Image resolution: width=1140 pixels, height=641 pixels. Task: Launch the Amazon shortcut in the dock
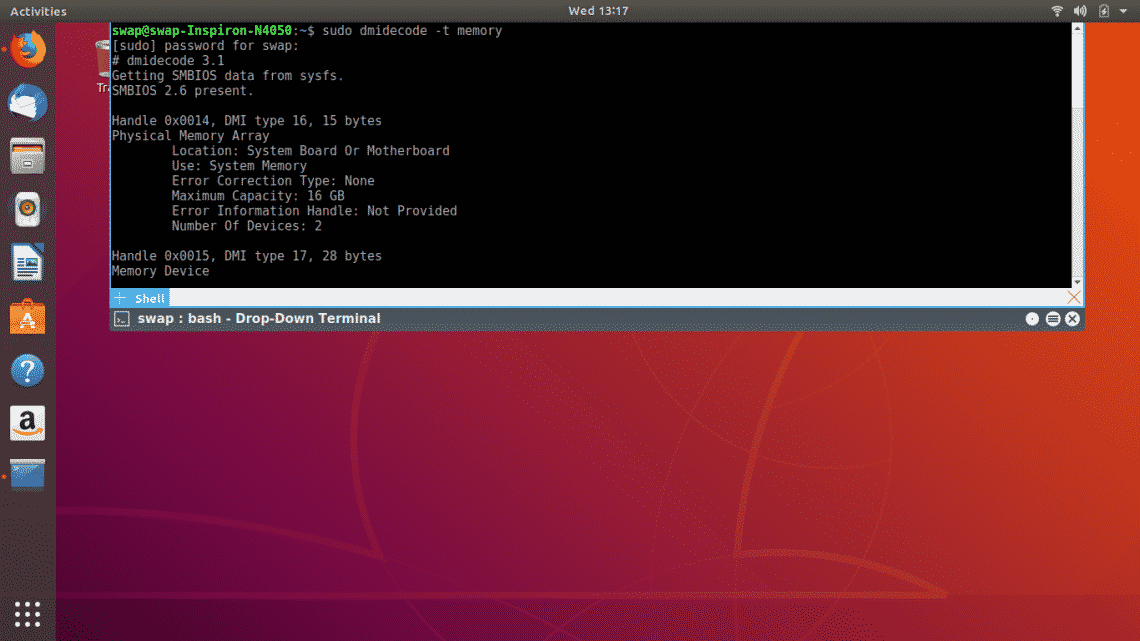pyautogui.click(x=27, y=422)
